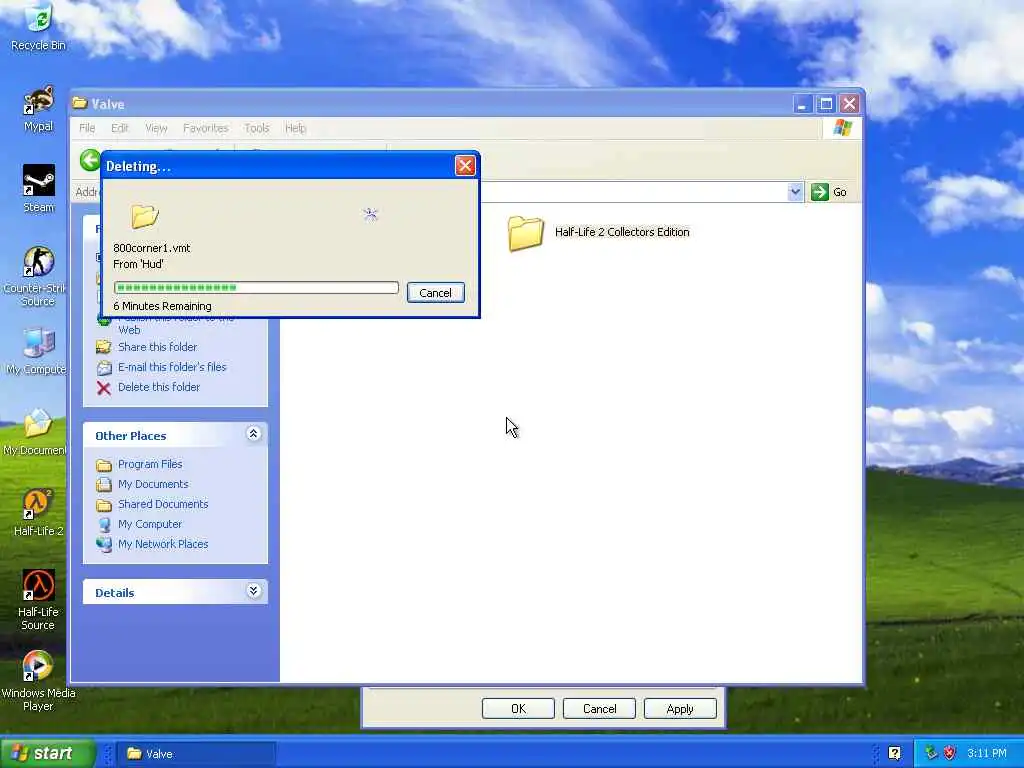Click the red X Delete folder icon
The height and width of the screenshot is (768, 1024).
tap(103, 388)
